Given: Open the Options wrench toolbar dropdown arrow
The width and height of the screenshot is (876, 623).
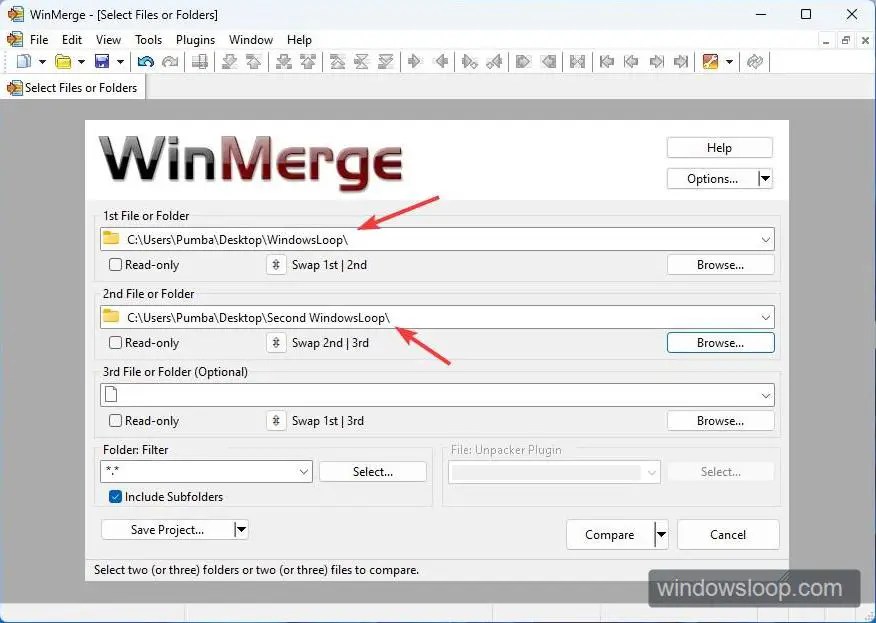Looking at the screenshot, I should click(x=729, y=61).
